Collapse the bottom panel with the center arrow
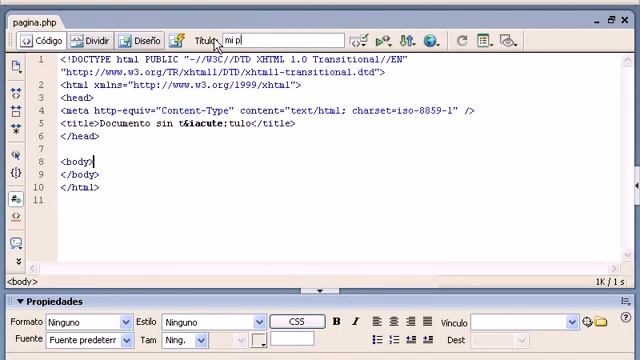This screenshot has height=360, width=640. click(x=320, y=291)
